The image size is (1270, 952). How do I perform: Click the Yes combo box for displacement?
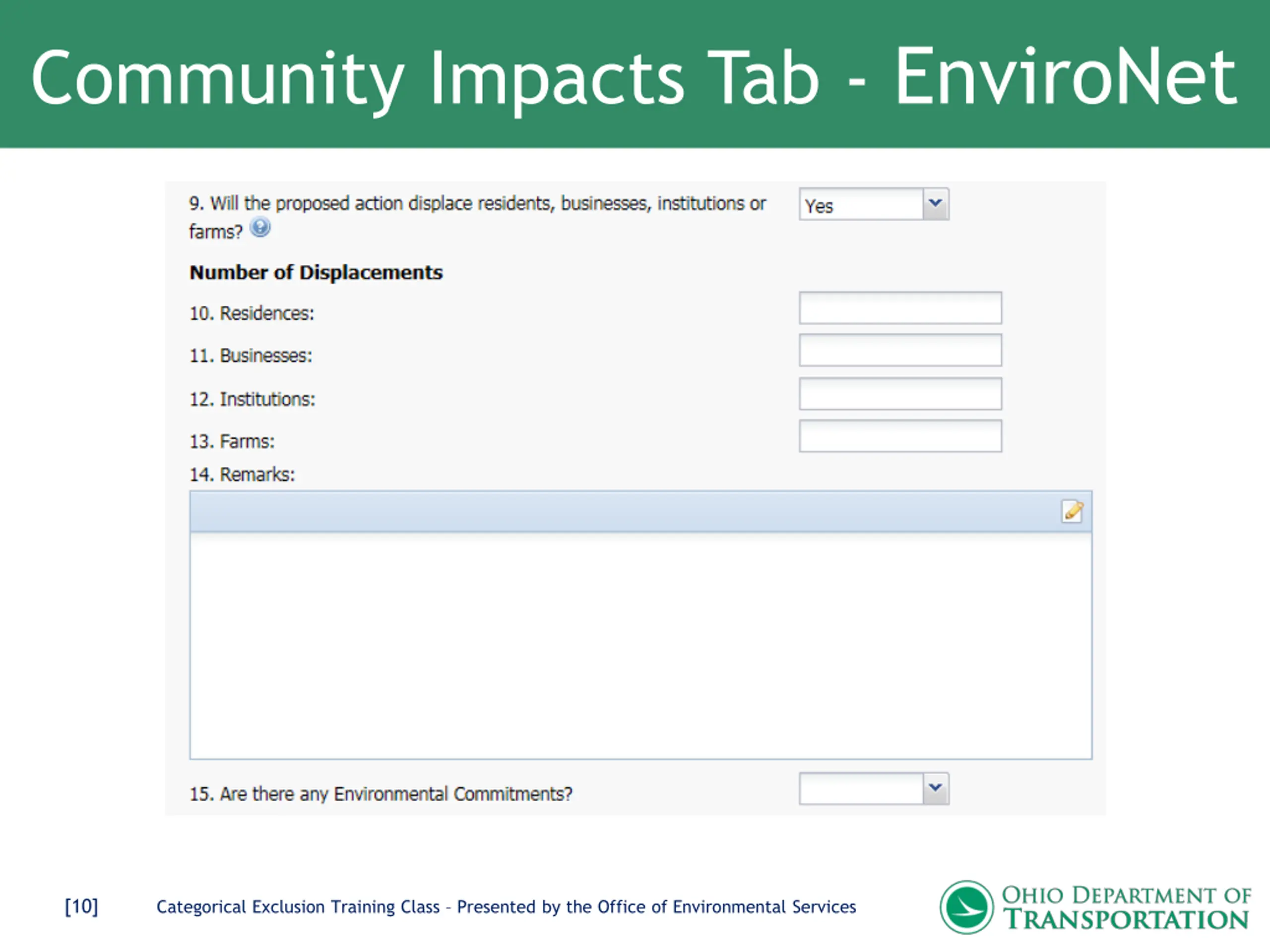click(x=860, y=205)
